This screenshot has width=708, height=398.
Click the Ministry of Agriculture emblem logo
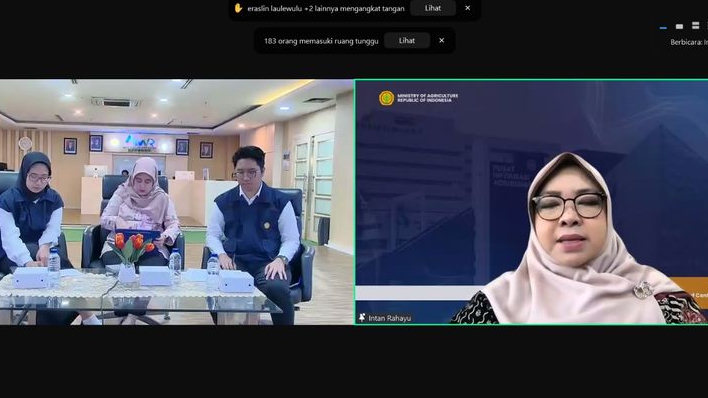tap(387, 98)
